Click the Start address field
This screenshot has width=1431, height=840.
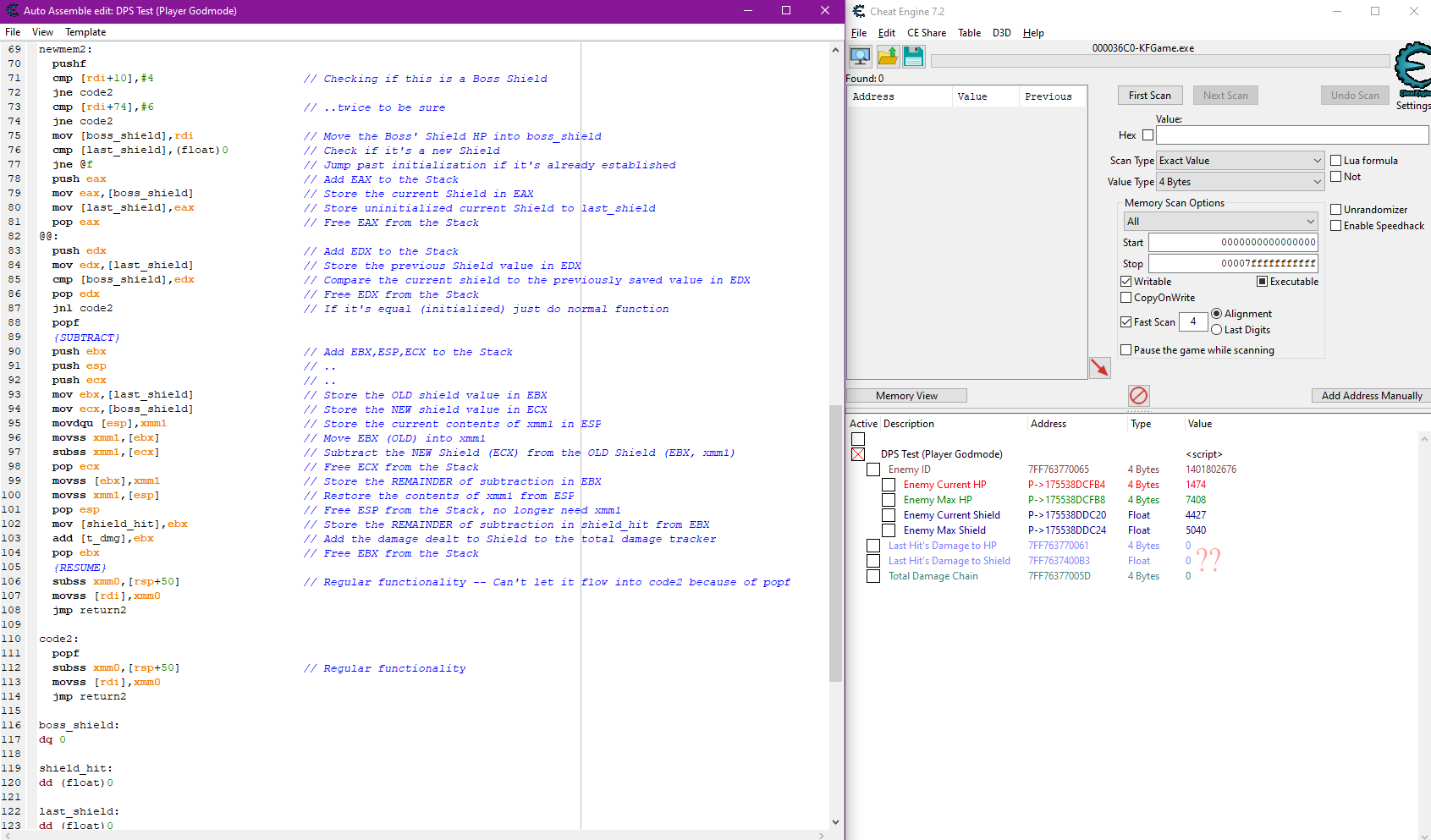coord(1233,243)
